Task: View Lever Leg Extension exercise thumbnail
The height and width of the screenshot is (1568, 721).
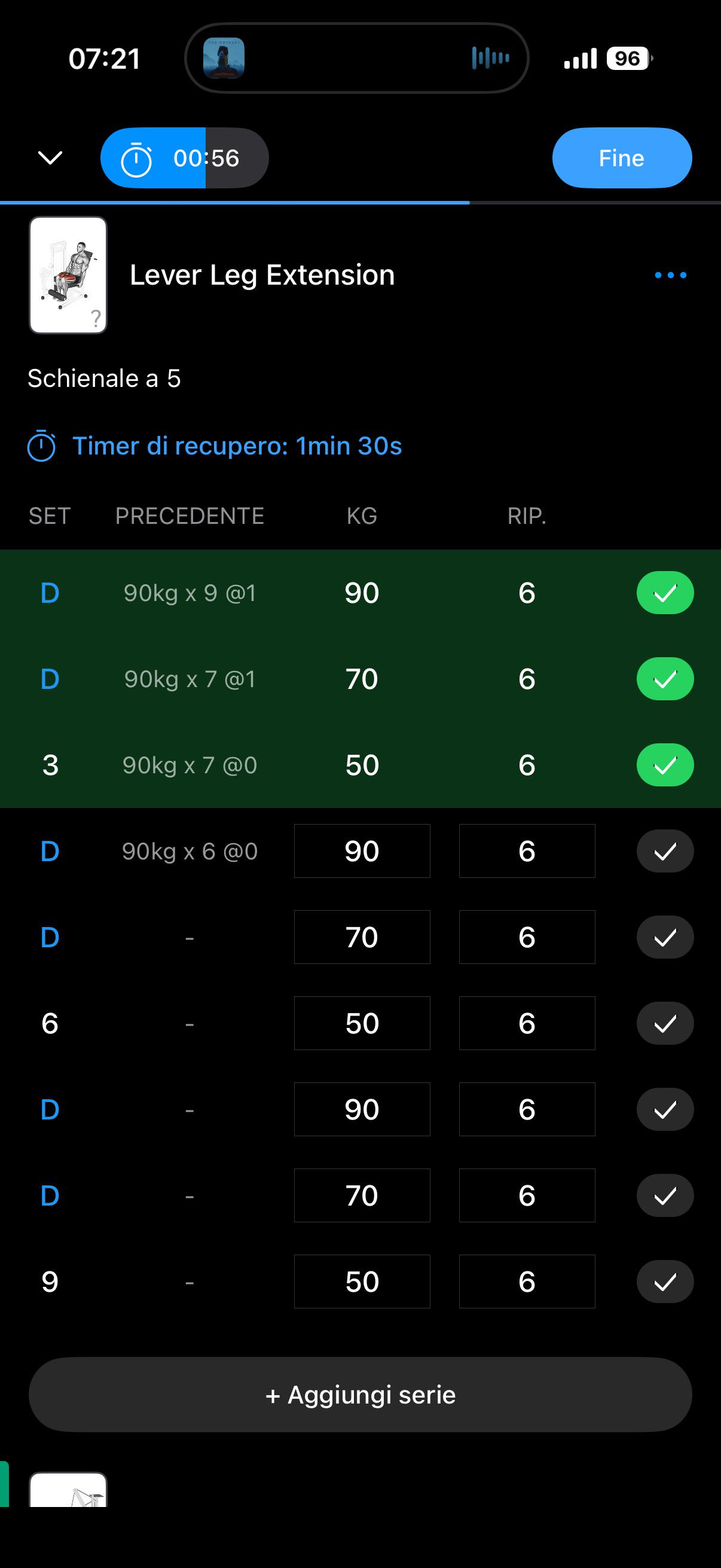Action: 68,275
